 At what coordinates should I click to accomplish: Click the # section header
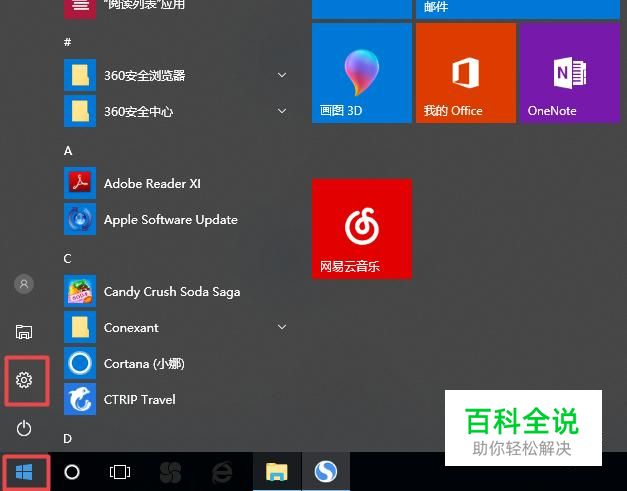click(x=68, y=42)
